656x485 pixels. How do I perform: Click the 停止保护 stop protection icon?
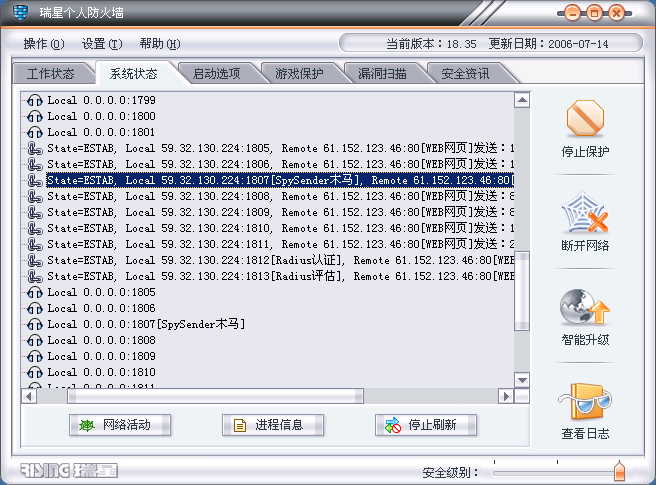coord(585,118)
